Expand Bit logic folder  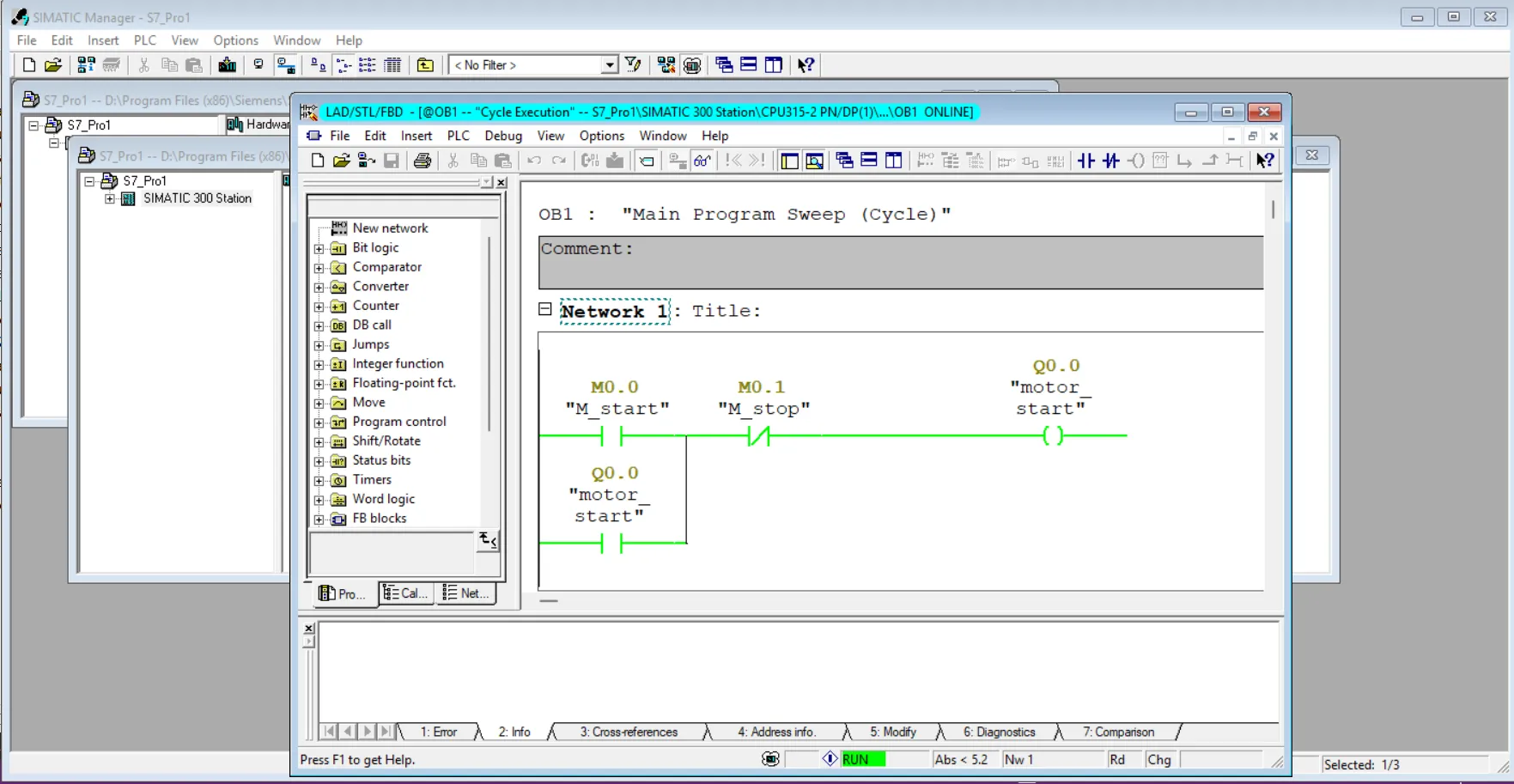point(319,248)
